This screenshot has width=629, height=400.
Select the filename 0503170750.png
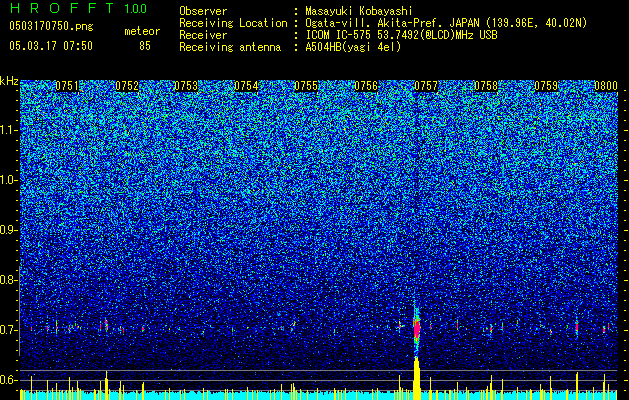(51, 26)
